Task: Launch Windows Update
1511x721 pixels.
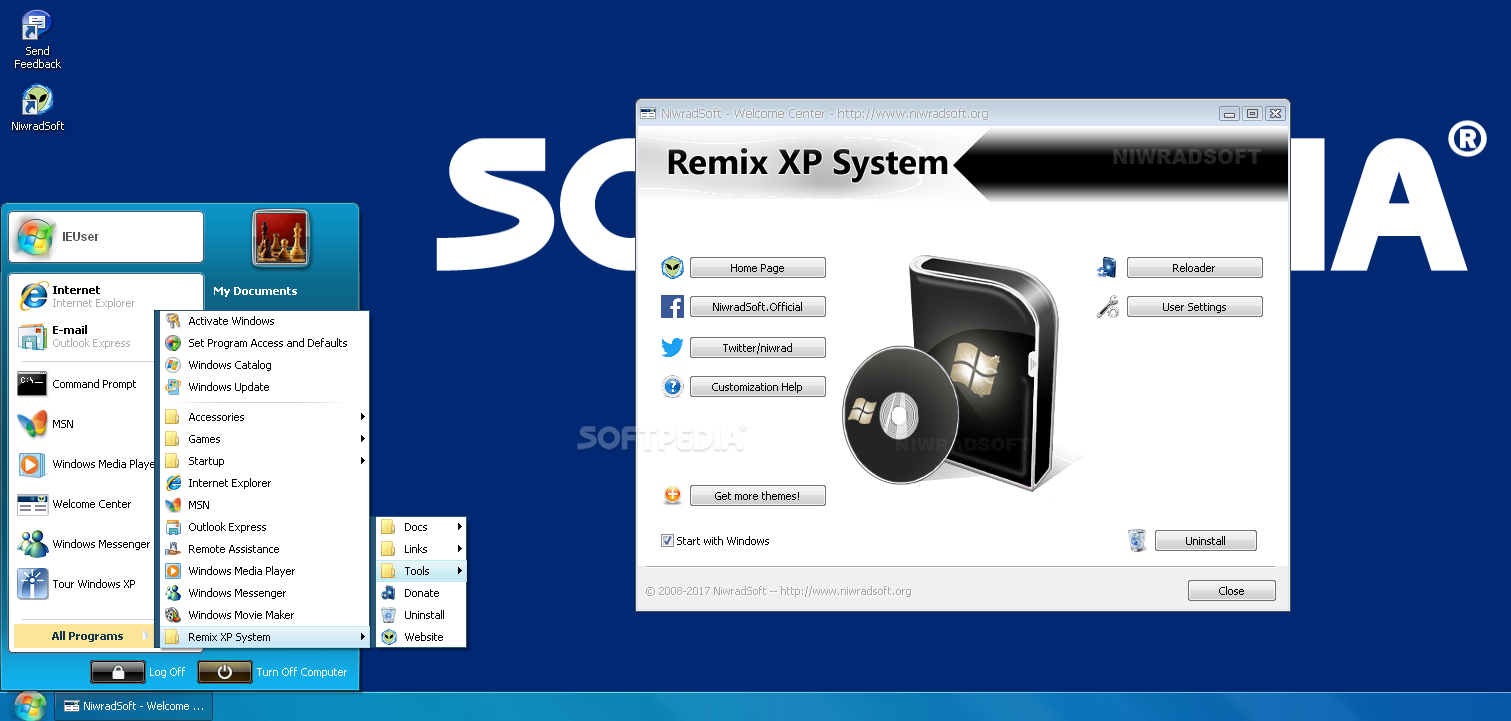Action: point(265,387)
